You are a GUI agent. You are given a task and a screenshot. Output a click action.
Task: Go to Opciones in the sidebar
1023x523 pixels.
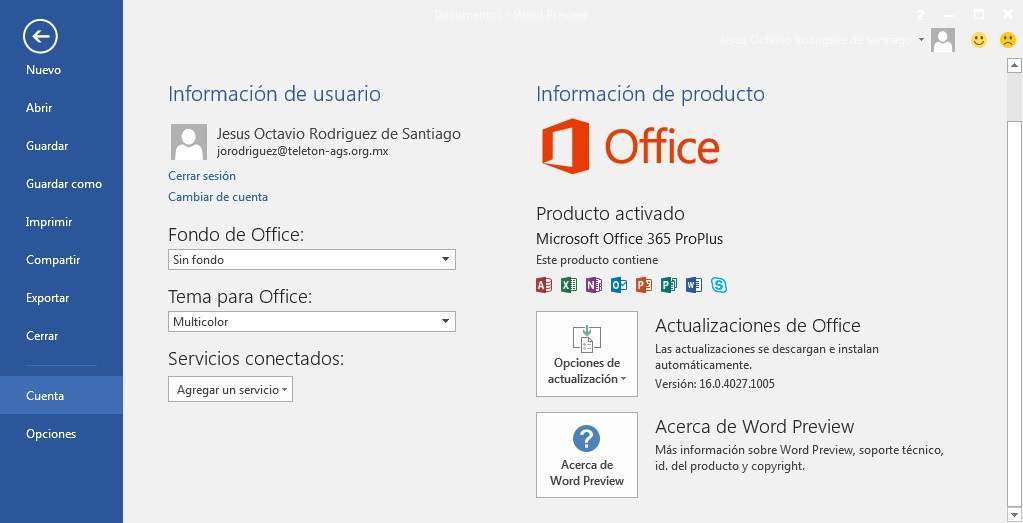coord(51,434)
